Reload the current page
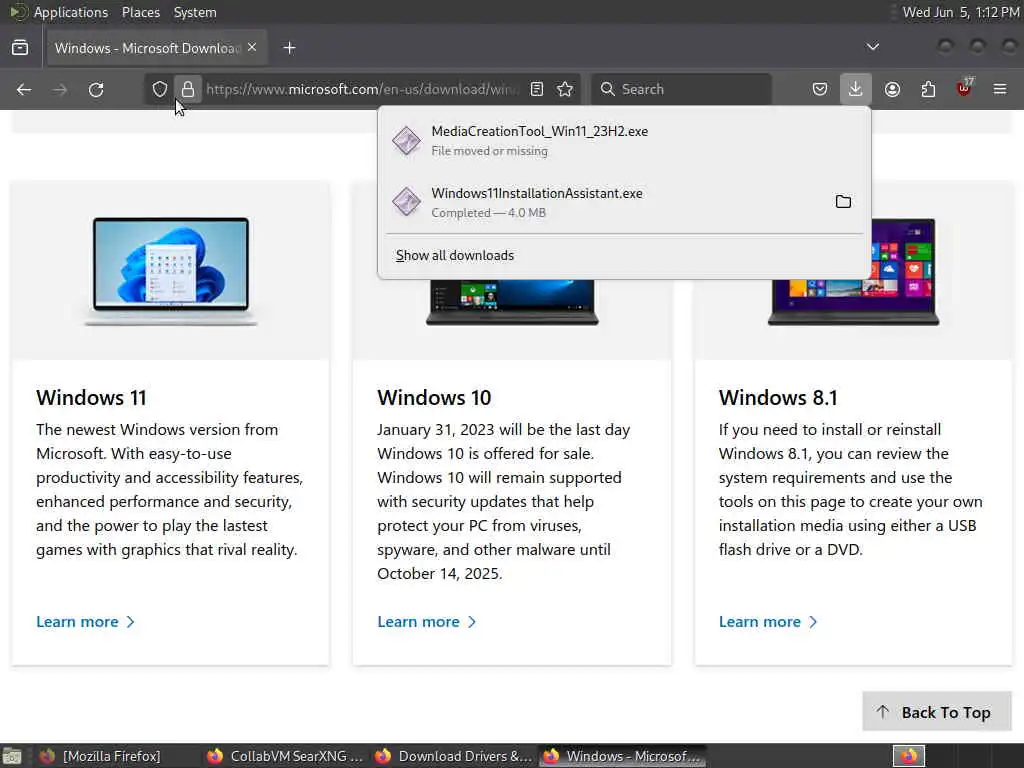The image size is (1024, 768). pos(96,89)
